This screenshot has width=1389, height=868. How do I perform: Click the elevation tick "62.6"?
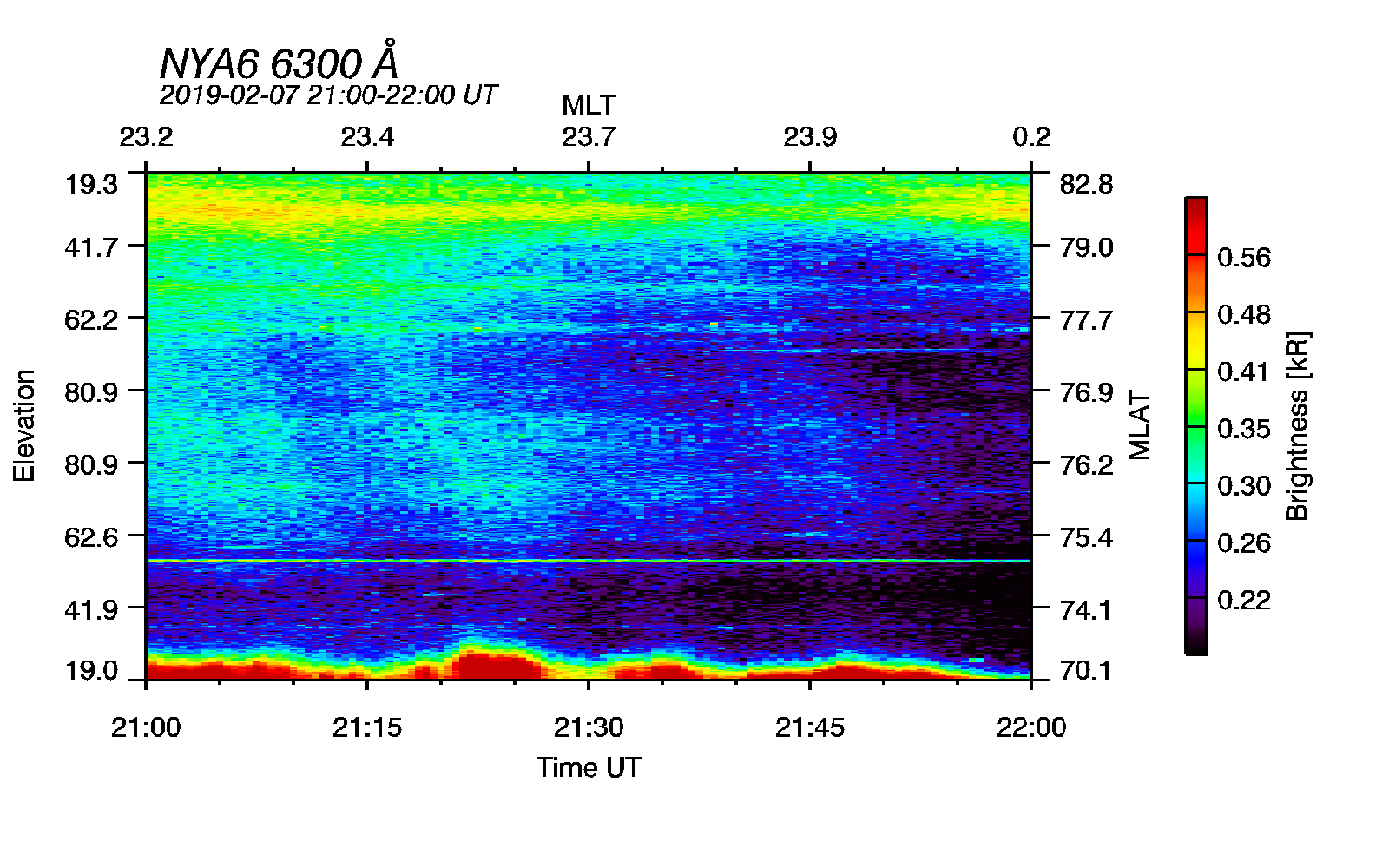(x=91, y=537)
